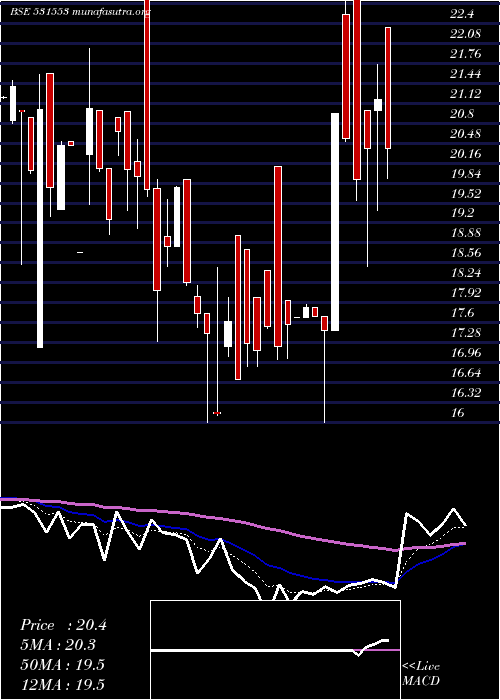Select the 17.92 price axis label
The height and width of the screenshot is (700, 500).
point(466,292)
